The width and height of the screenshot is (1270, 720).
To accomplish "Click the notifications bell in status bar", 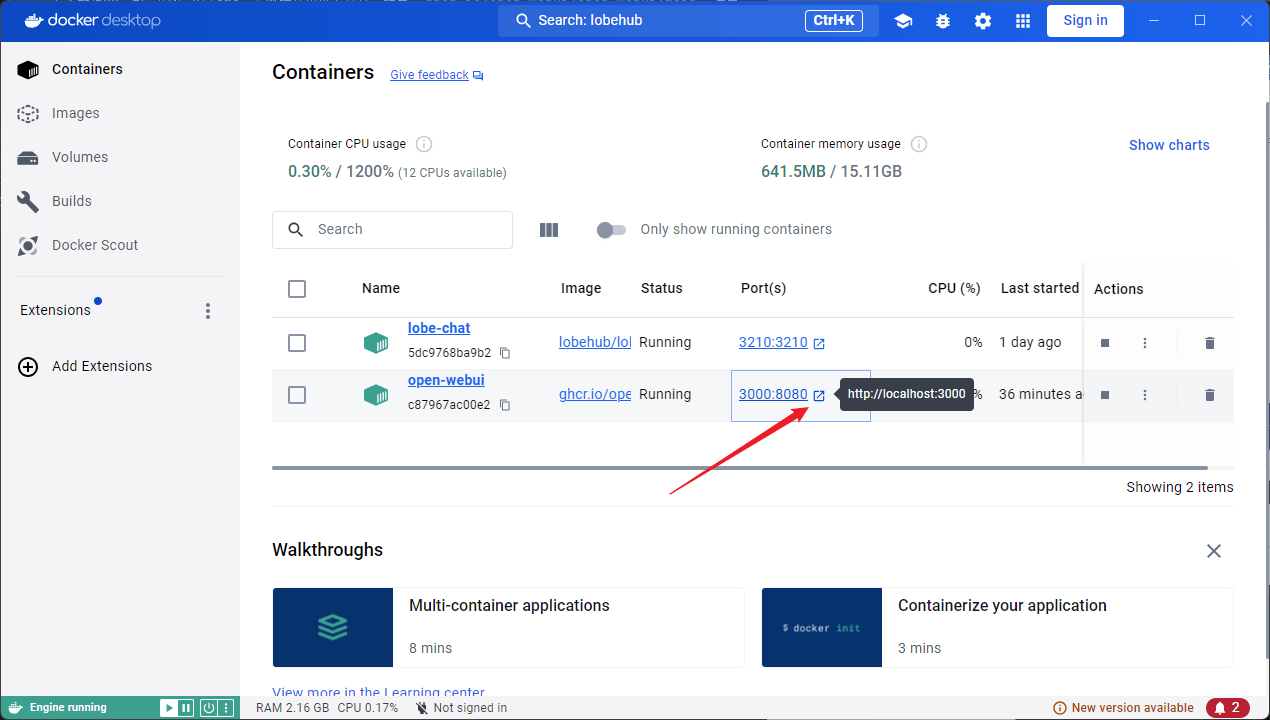I will pyautogui.click(x=1227, y=708).
